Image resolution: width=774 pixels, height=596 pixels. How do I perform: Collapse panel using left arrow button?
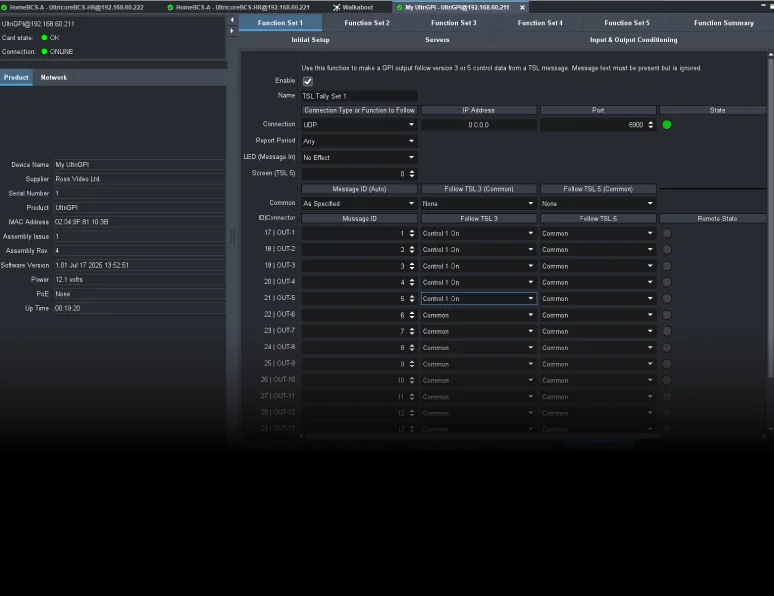[232, 20]
